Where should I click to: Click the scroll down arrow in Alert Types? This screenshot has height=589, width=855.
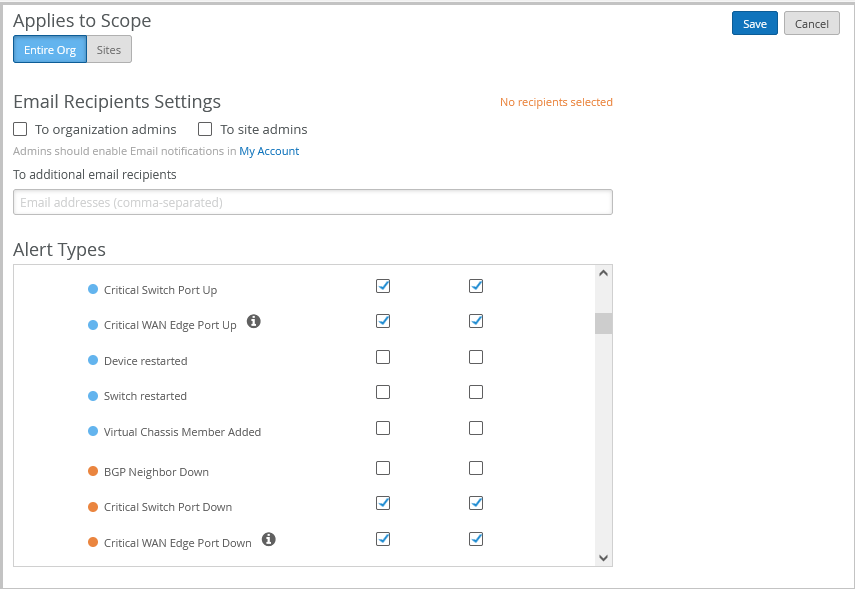point(603,557)
